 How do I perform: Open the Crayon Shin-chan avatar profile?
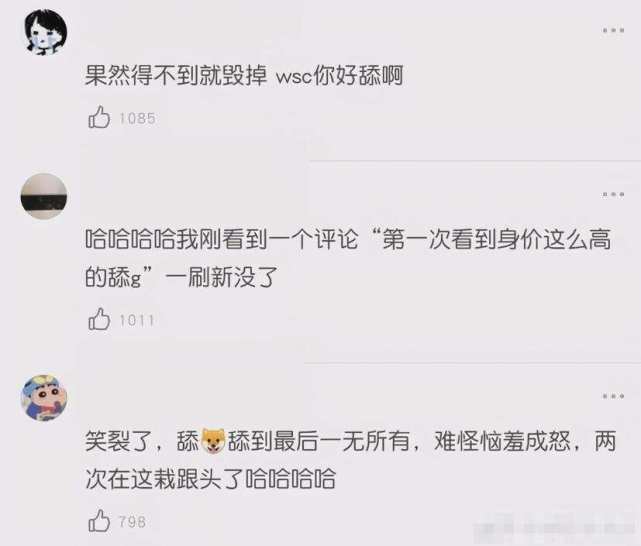(44, 398)
